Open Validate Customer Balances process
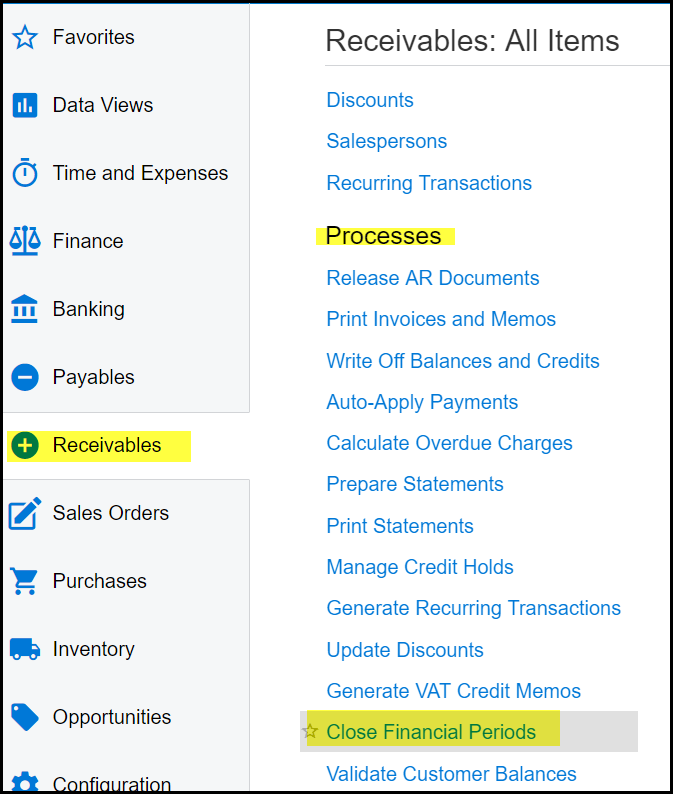 [451, 774]
